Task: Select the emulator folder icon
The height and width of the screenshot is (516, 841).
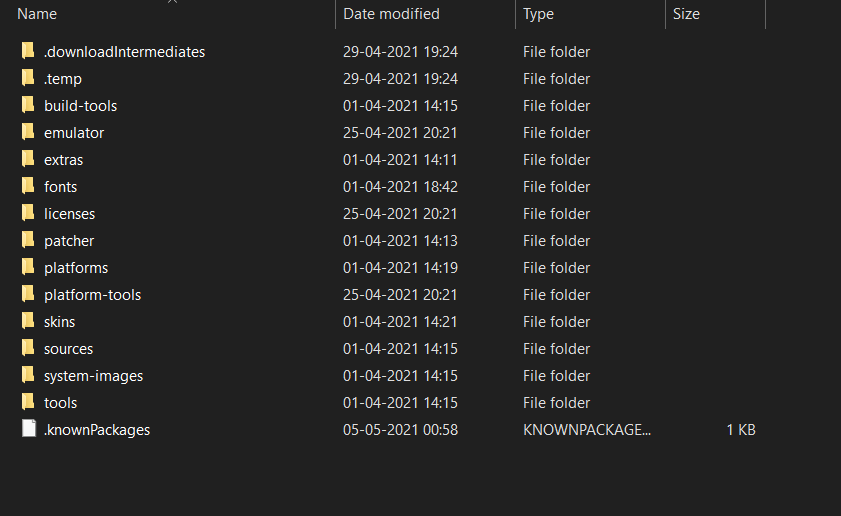Action: click(x=28, y=132)
